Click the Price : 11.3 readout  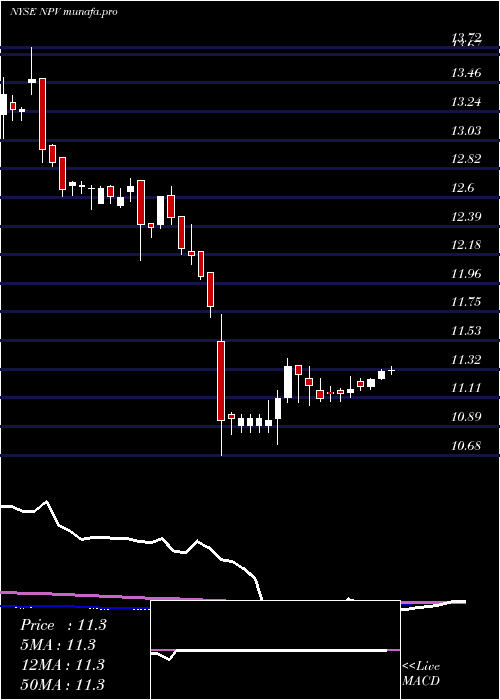(x=63, y=625)
